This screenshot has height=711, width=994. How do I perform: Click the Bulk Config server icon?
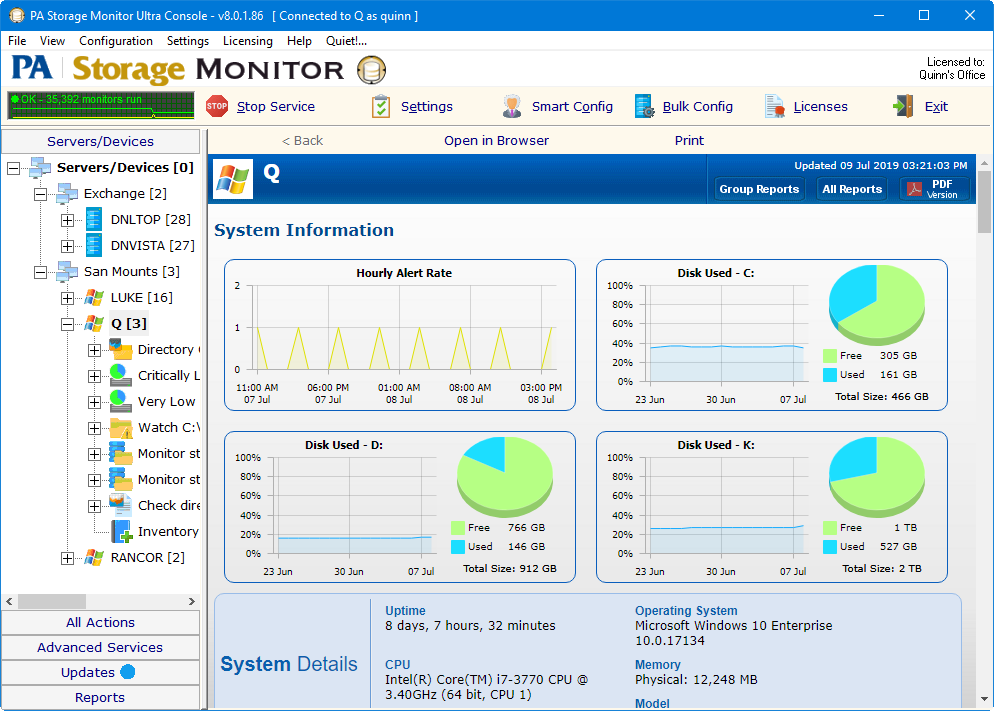[x=645, y=106]
